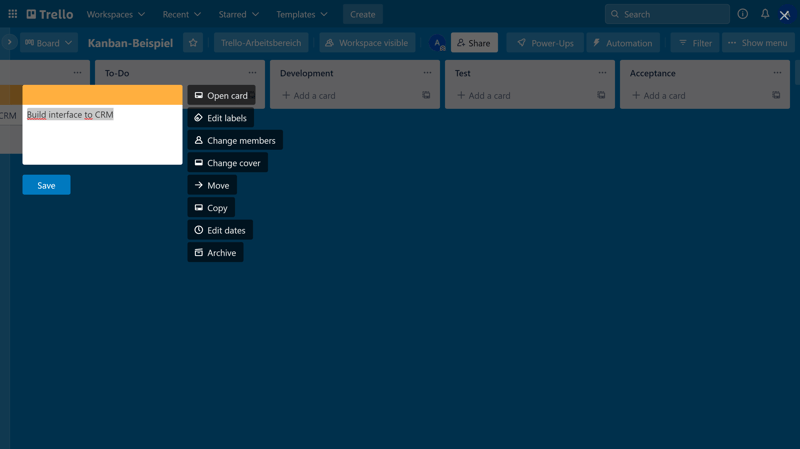The image size is (800, 449).
Task: Open the Recent dropdown menu
Action: (182, 14)
